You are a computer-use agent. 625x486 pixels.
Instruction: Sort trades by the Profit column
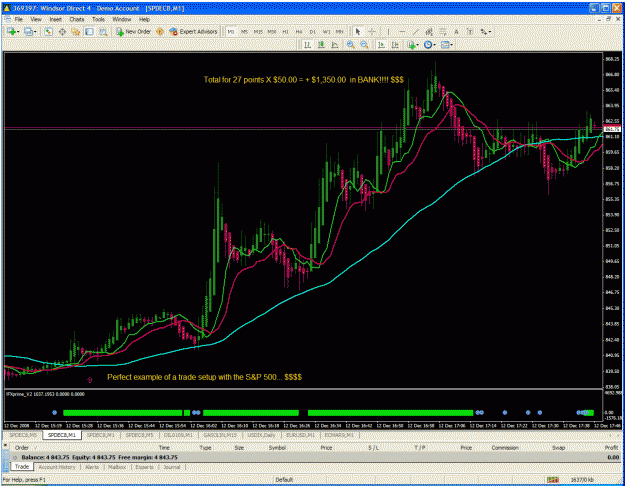pyautogui.click(x=611, y=448)
